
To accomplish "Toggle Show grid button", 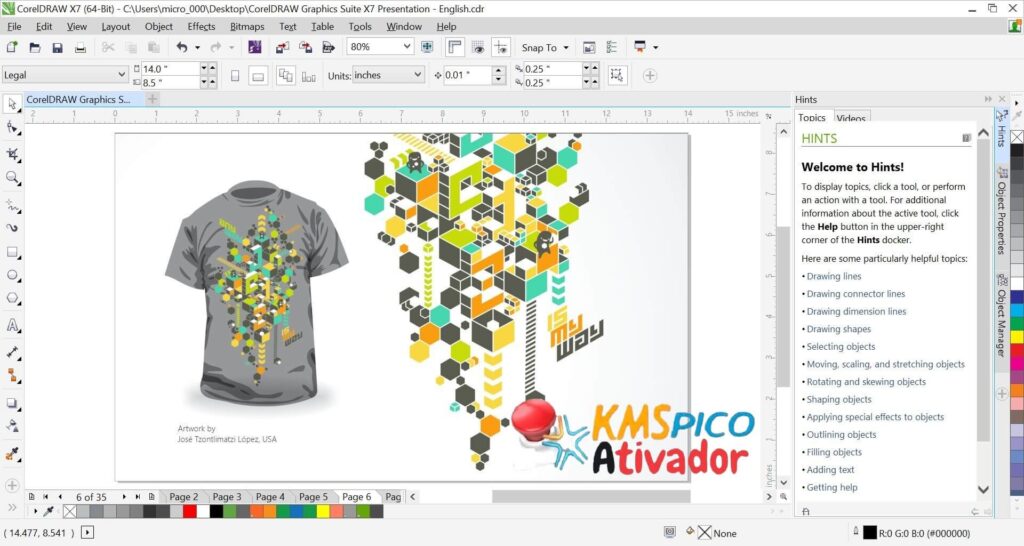I will coord(478,47).
